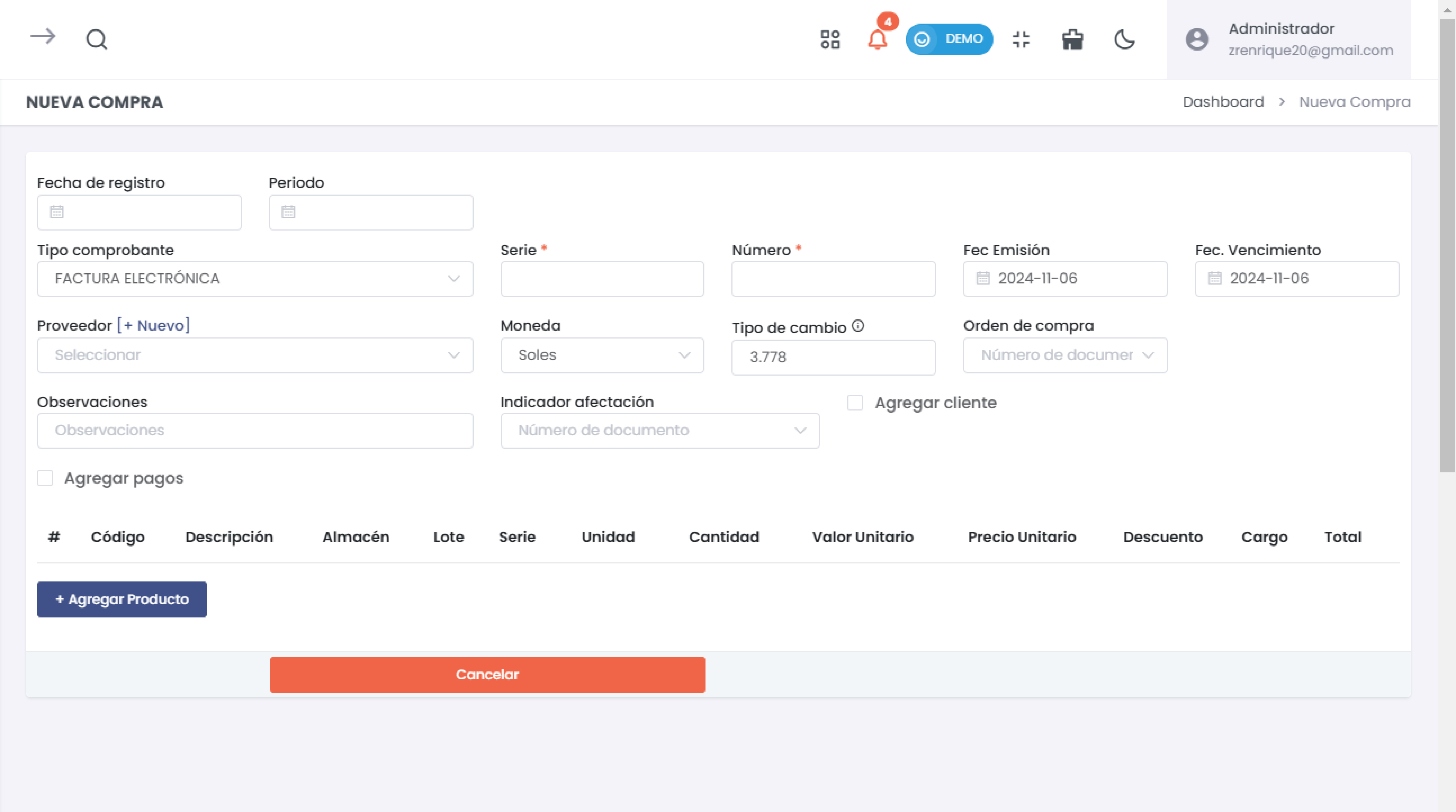Click the Administrador user avatar icon
1456x812 pixels.
point(1196,40)
